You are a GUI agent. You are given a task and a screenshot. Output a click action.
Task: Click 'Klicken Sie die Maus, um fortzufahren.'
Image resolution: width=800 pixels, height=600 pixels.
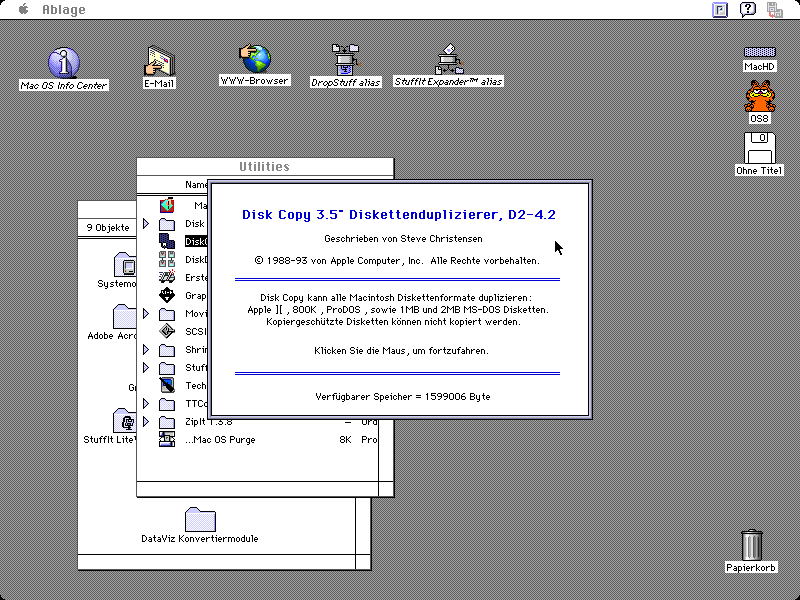[401, 351]
